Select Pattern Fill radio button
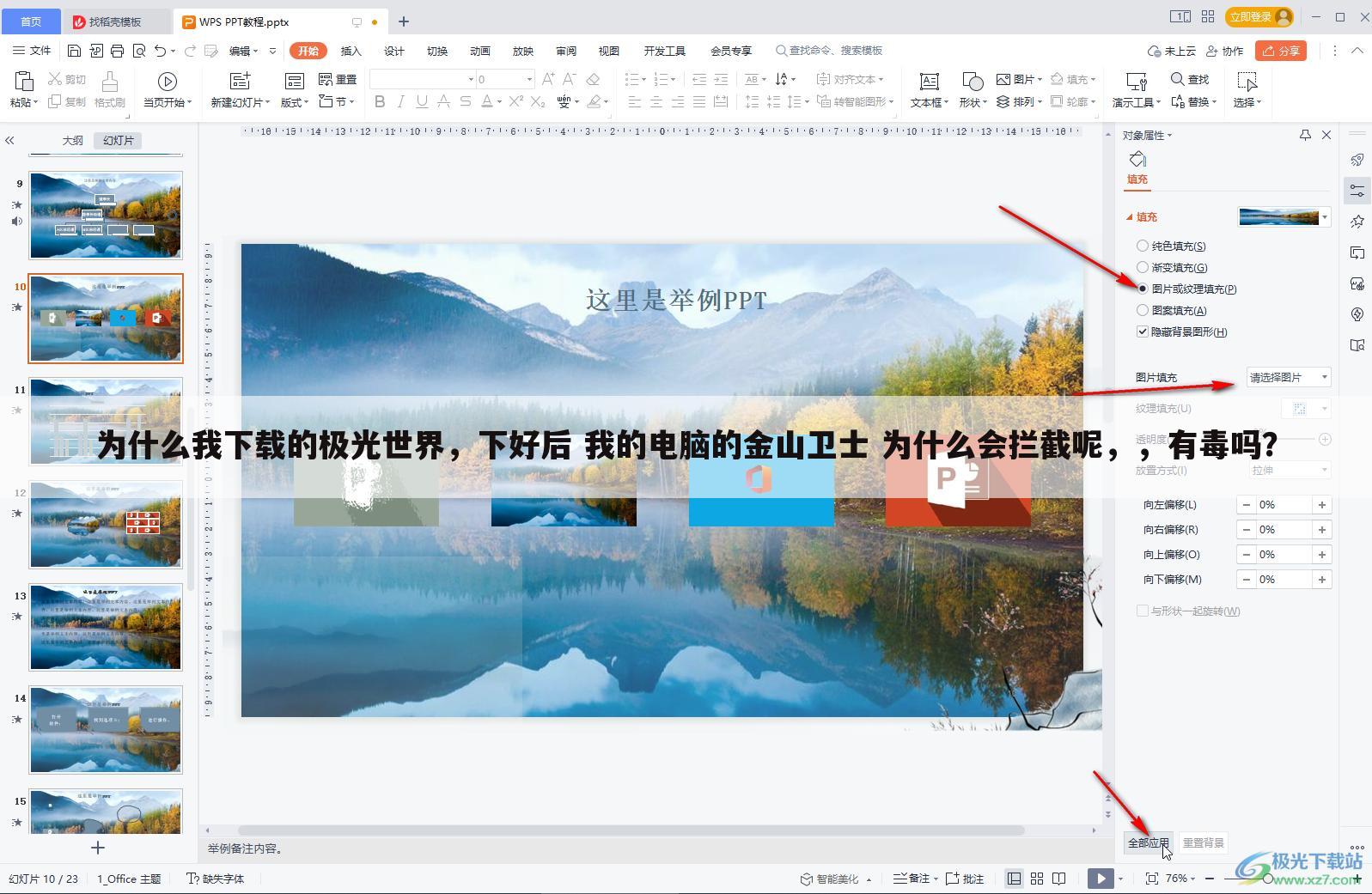 1142,310
